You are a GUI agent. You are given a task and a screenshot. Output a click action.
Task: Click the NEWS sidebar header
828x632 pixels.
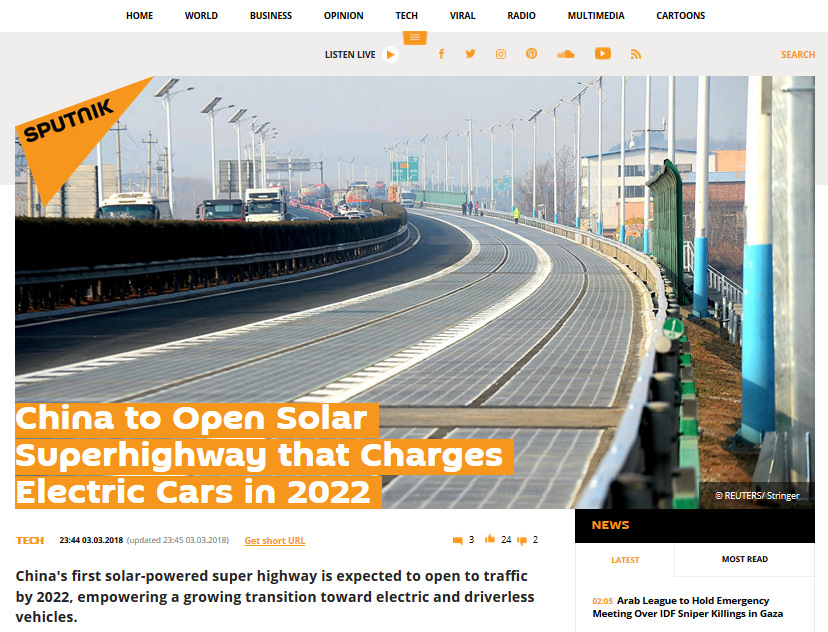coord(610,525)
